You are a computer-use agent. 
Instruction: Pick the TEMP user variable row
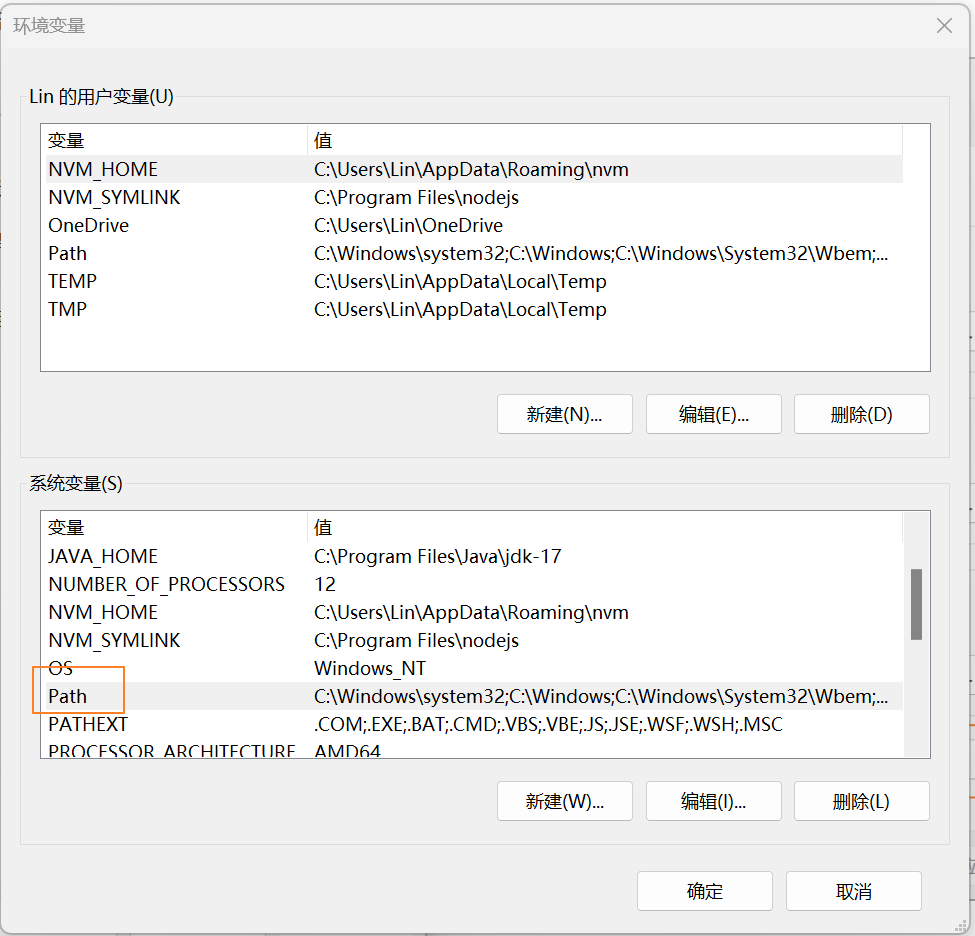tap(72, 282)
